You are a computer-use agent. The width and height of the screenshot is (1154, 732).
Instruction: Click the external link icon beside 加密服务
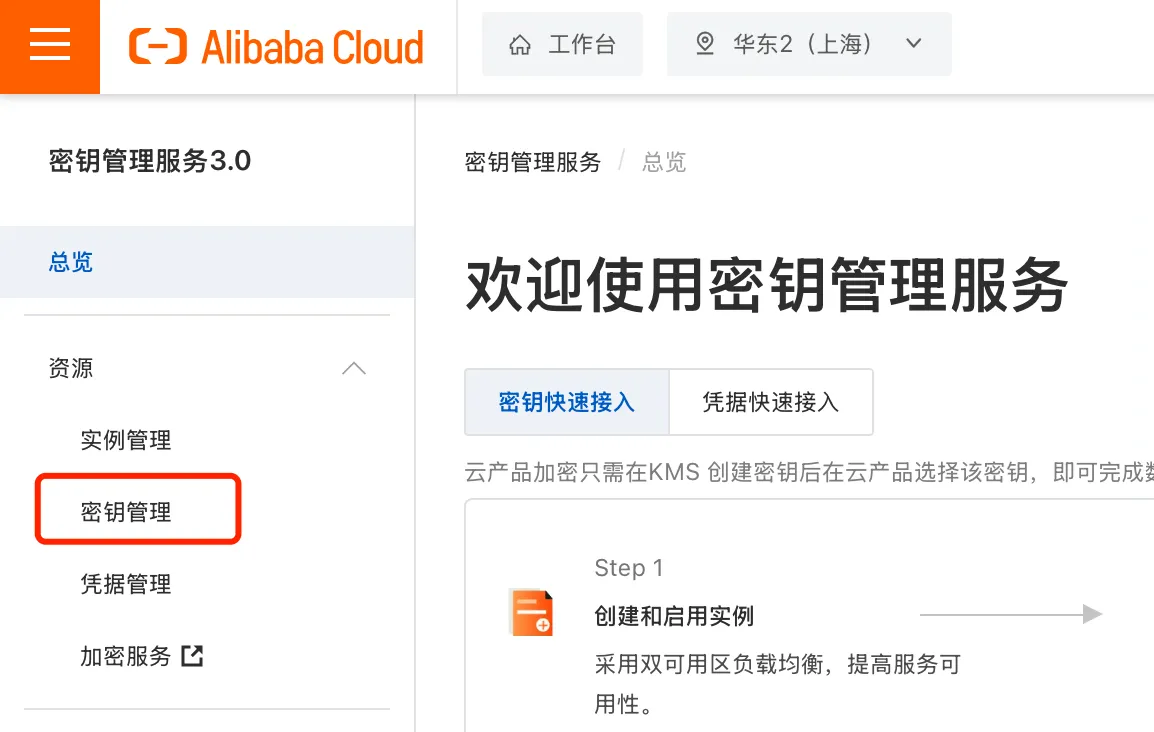click(x=192, y=656)
